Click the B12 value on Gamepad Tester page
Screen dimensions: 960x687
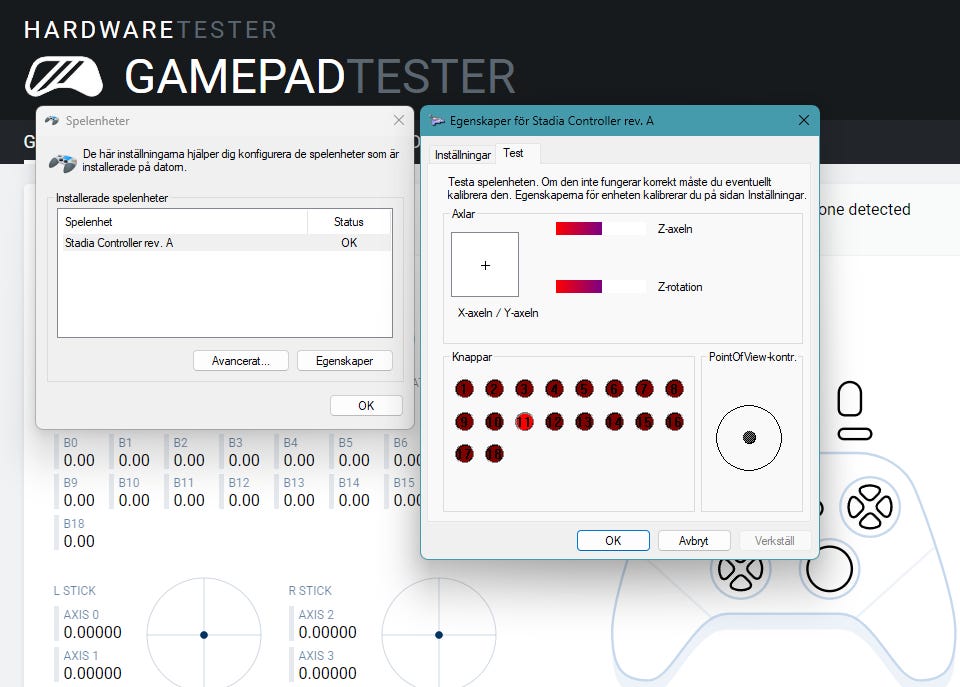point(244,501)
